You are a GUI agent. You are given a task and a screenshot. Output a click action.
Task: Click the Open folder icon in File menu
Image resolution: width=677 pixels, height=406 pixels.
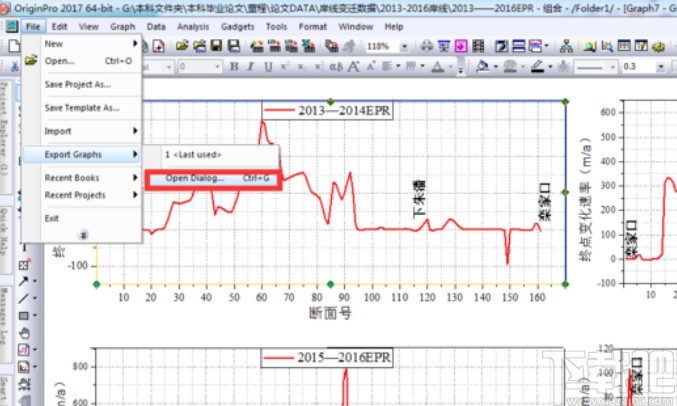[x=31, y=60]
